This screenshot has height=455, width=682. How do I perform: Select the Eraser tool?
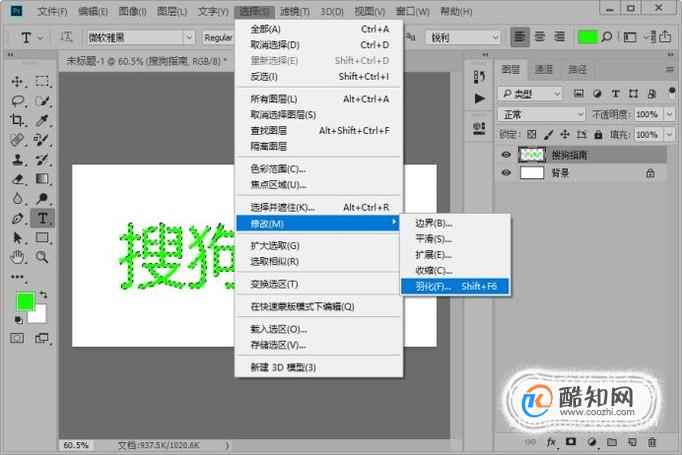(x=17, y=179)
